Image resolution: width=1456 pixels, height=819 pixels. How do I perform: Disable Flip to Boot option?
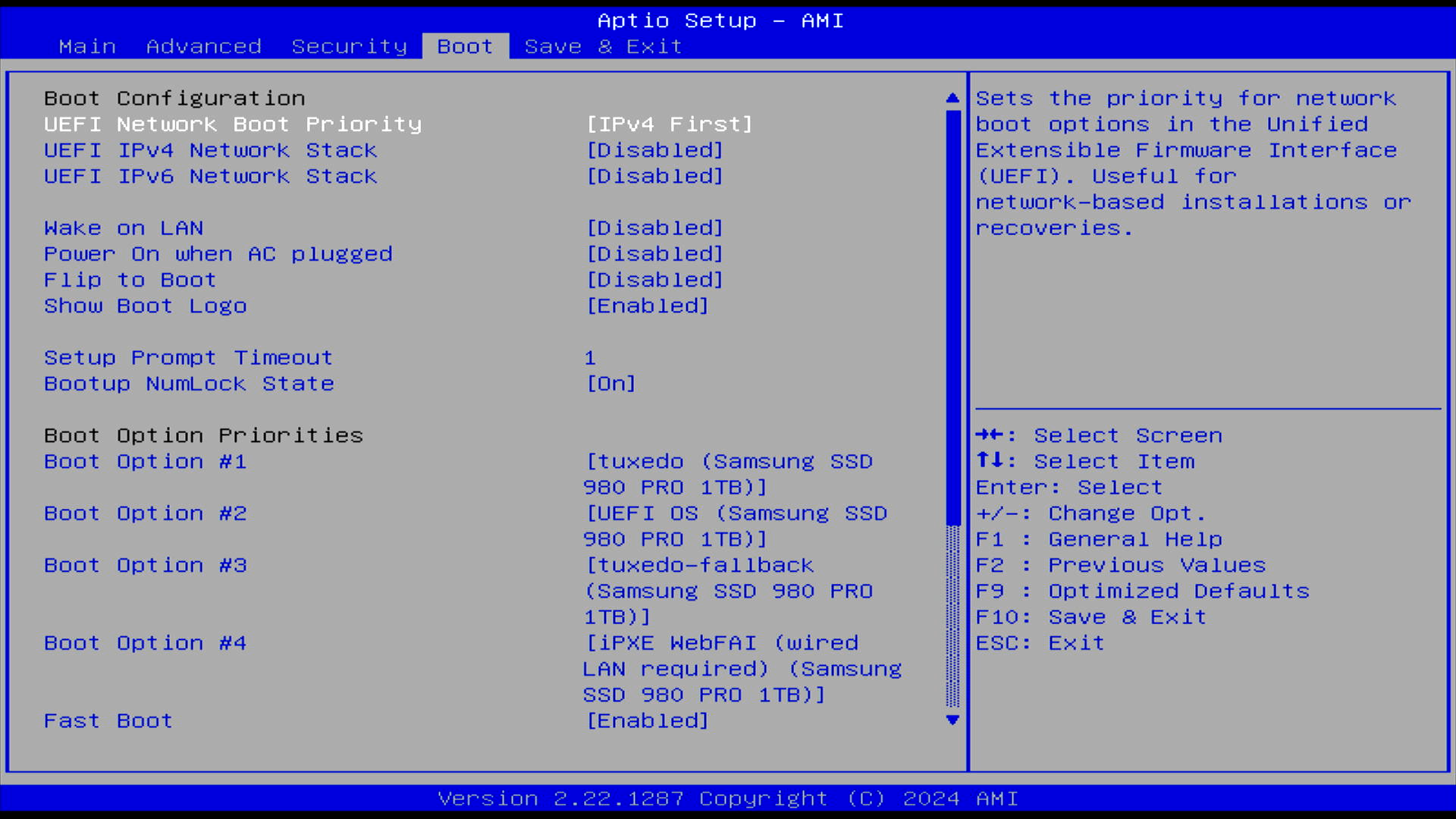pyautogui.click(x=654, y=280)
